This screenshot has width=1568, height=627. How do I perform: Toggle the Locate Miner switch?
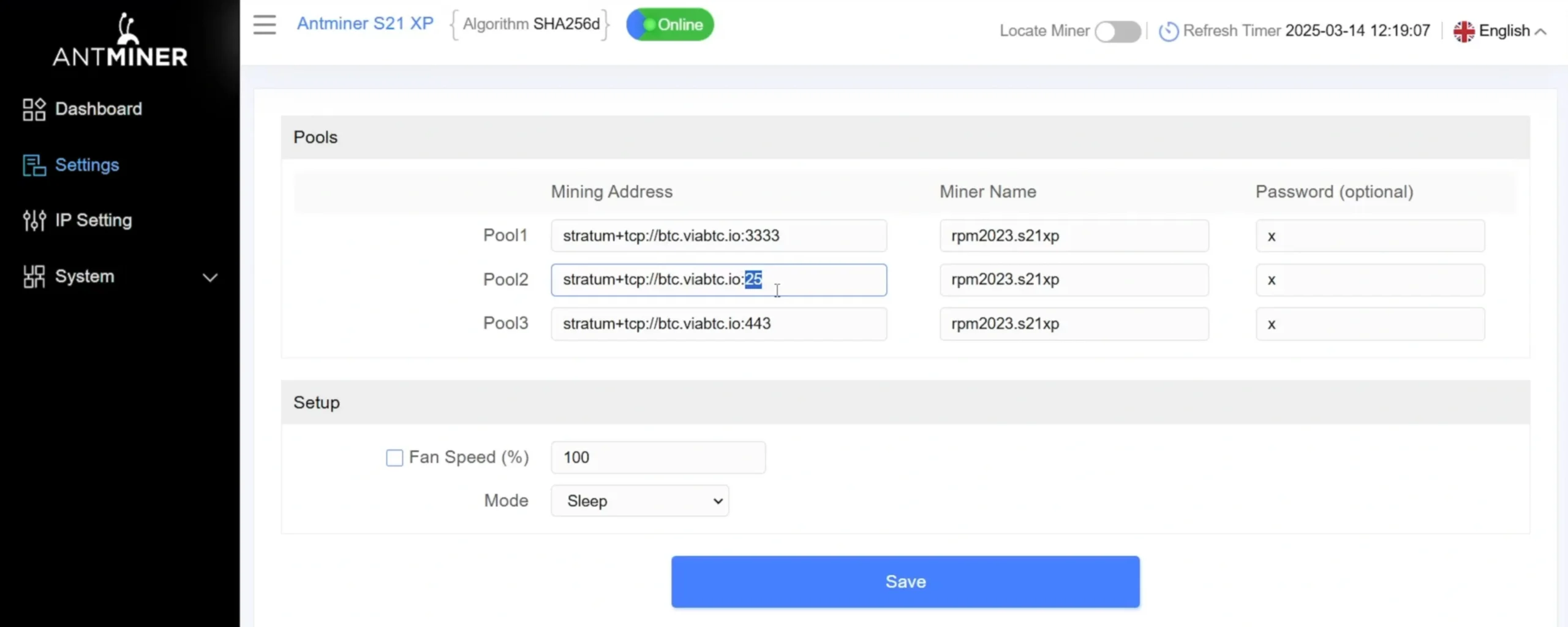pos(1118,32)
